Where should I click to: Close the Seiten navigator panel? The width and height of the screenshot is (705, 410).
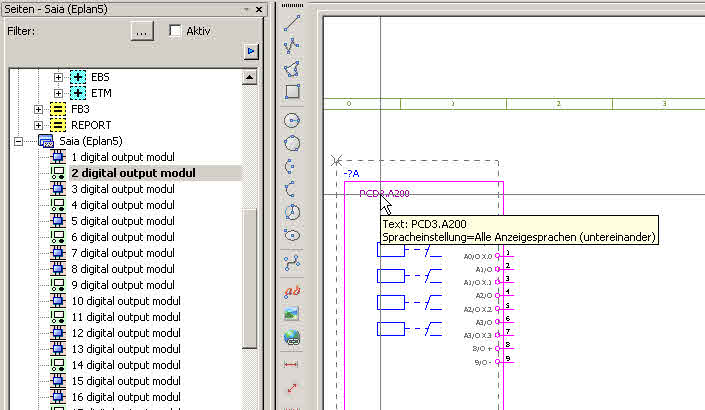point(259,9)
